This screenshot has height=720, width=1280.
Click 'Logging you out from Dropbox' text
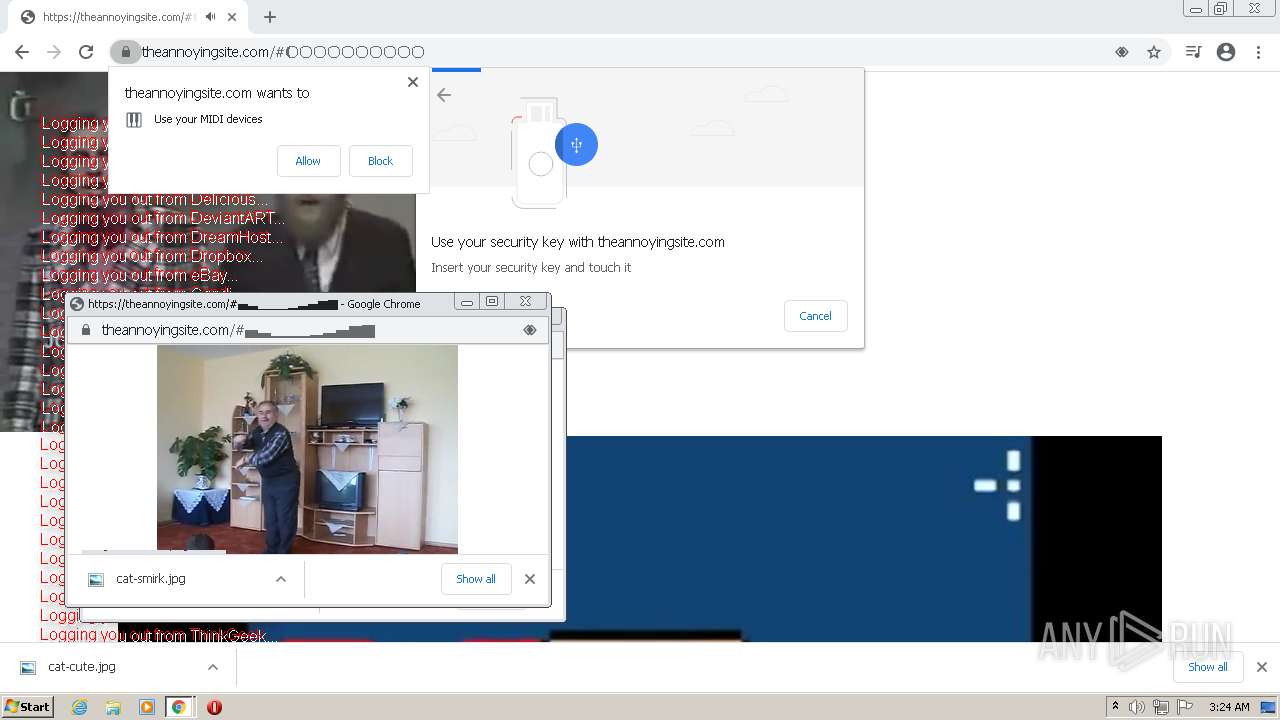click(152, 256)
